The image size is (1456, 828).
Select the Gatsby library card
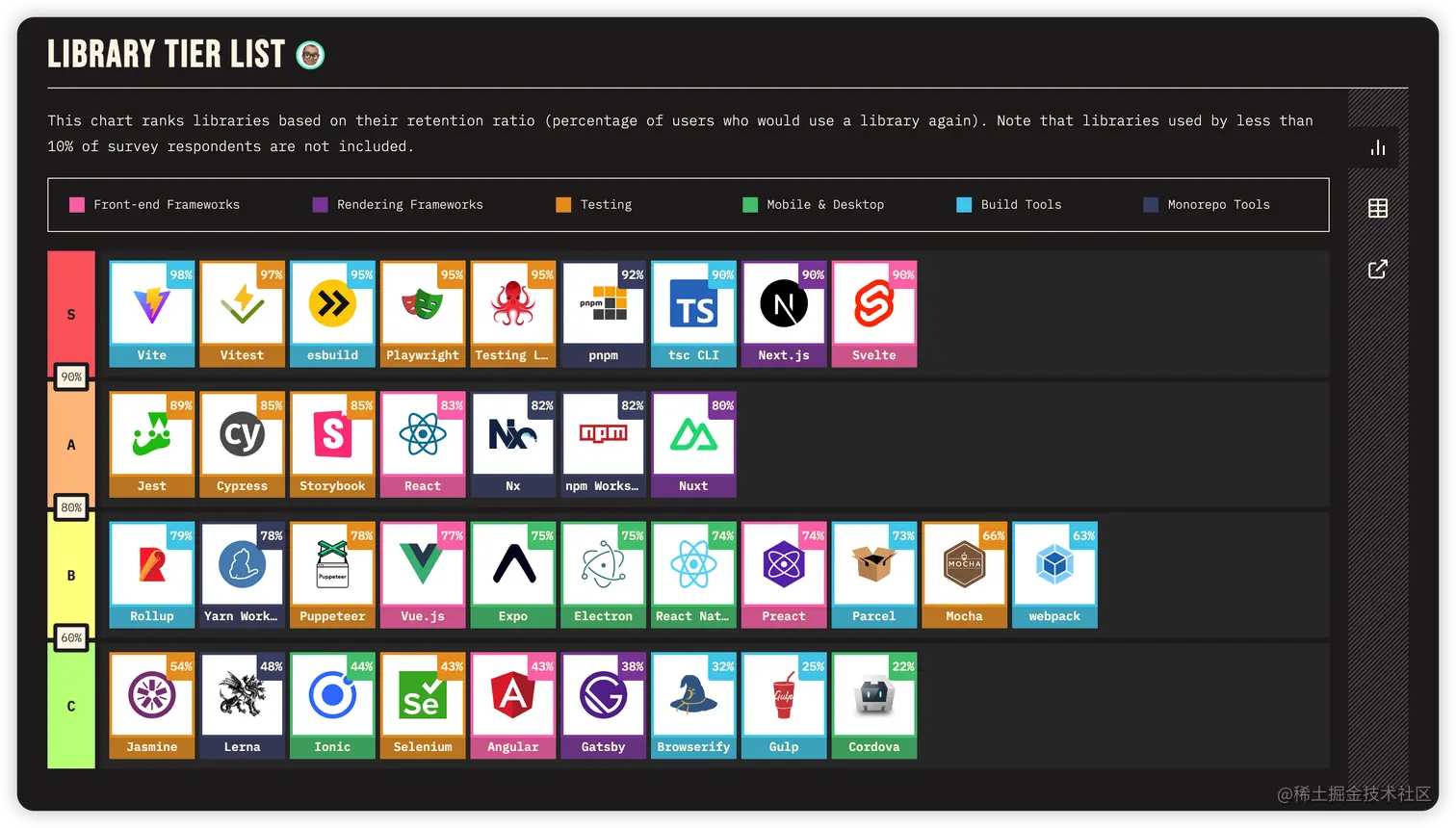[604, 706]
